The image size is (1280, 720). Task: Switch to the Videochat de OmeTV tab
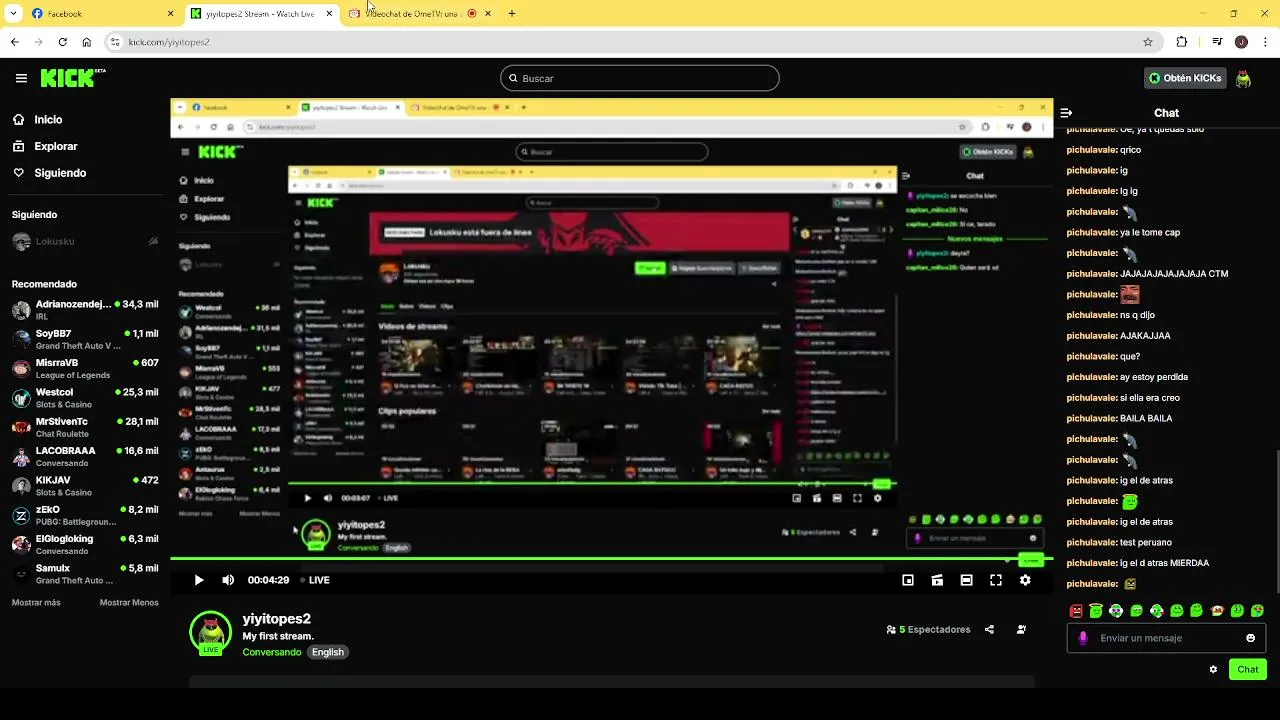coord(421,14)
